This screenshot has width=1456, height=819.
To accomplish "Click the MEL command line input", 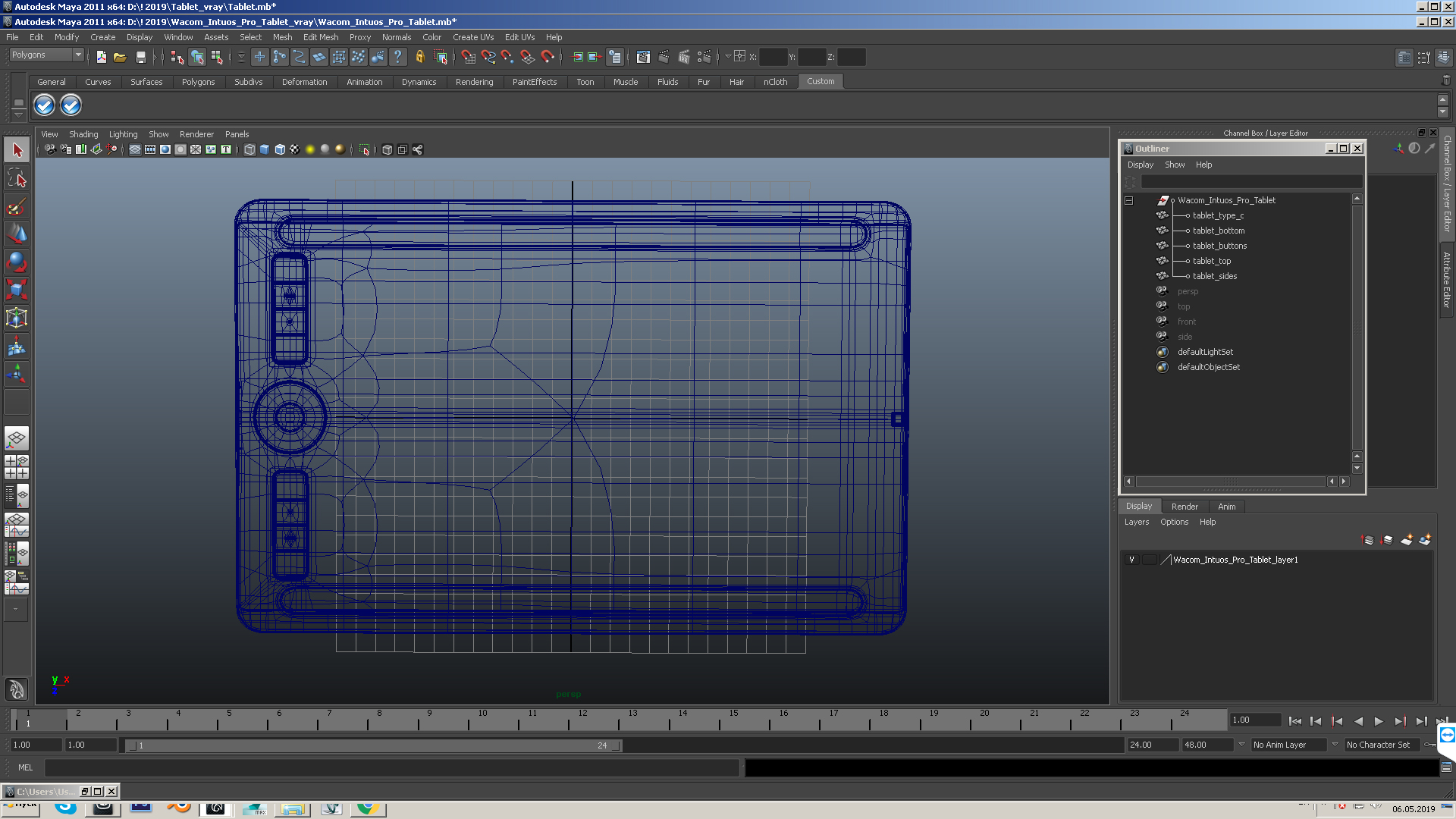I will pos(392,767).
